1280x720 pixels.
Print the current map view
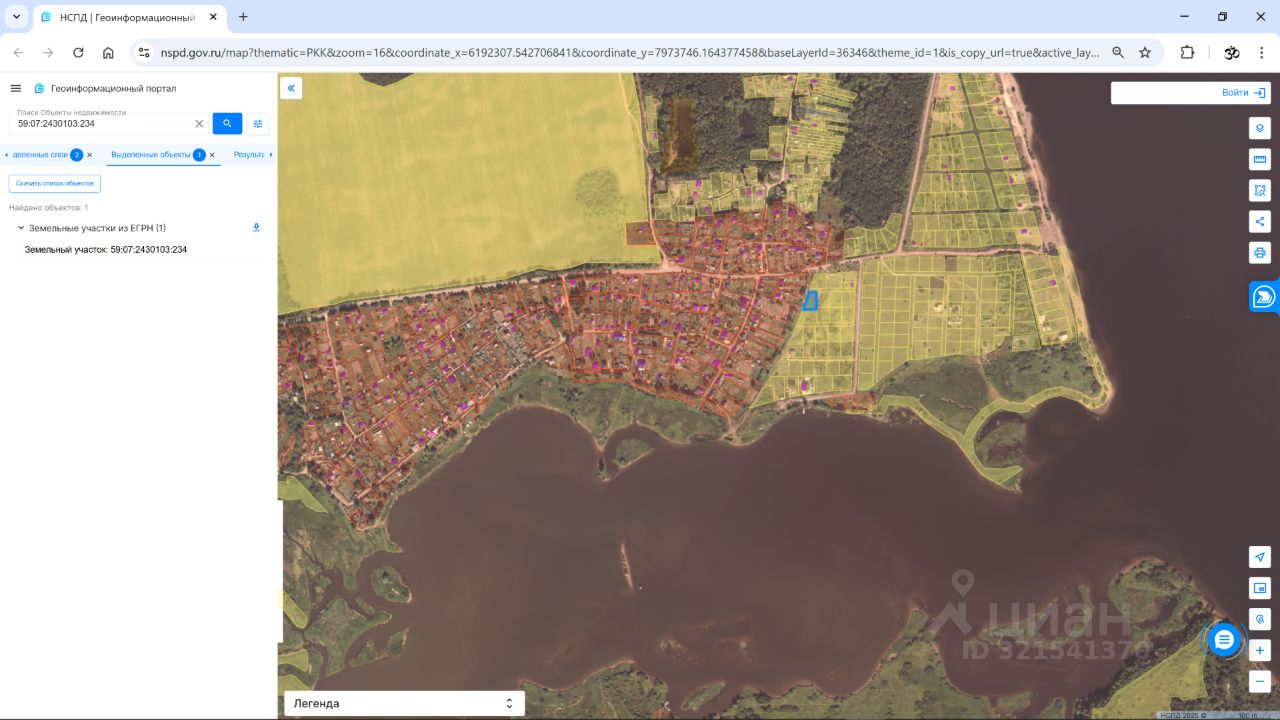pos(1259,252)
